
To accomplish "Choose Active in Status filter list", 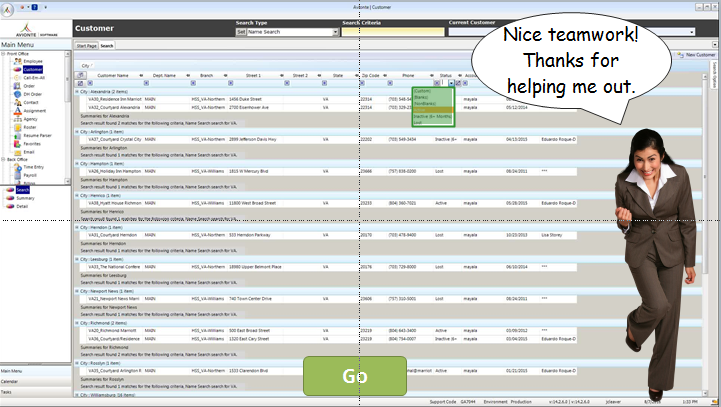I will (433, 110).
